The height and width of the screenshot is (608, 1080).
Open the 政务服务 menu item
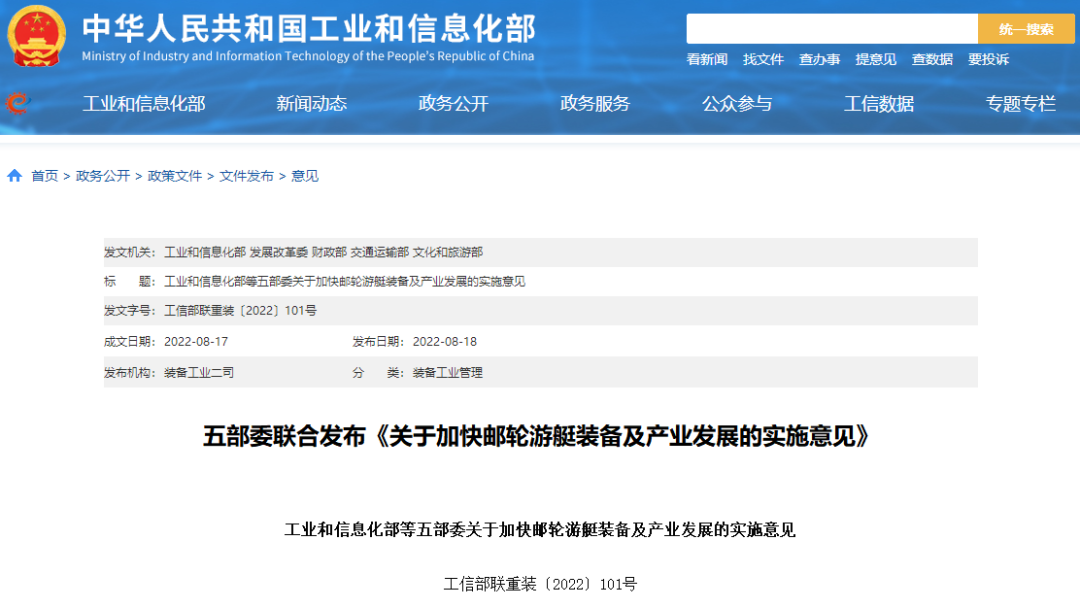595,103
